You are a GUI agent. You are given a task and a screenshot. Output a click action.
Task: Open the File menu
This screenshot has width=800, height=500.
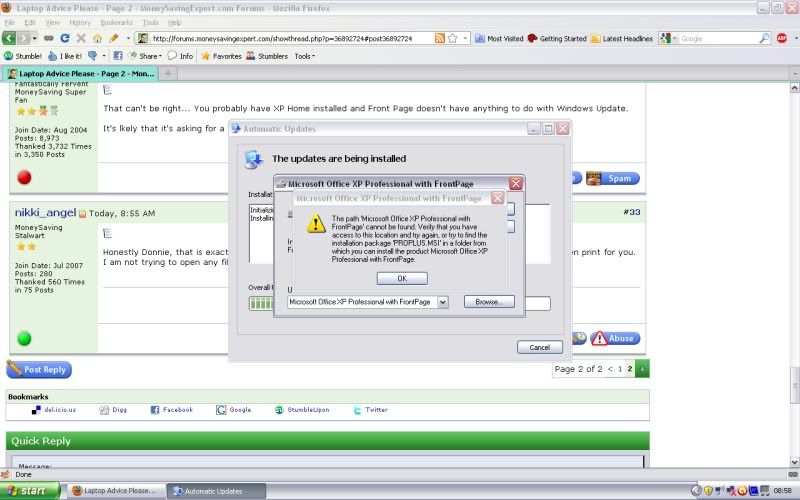(10, 22)
